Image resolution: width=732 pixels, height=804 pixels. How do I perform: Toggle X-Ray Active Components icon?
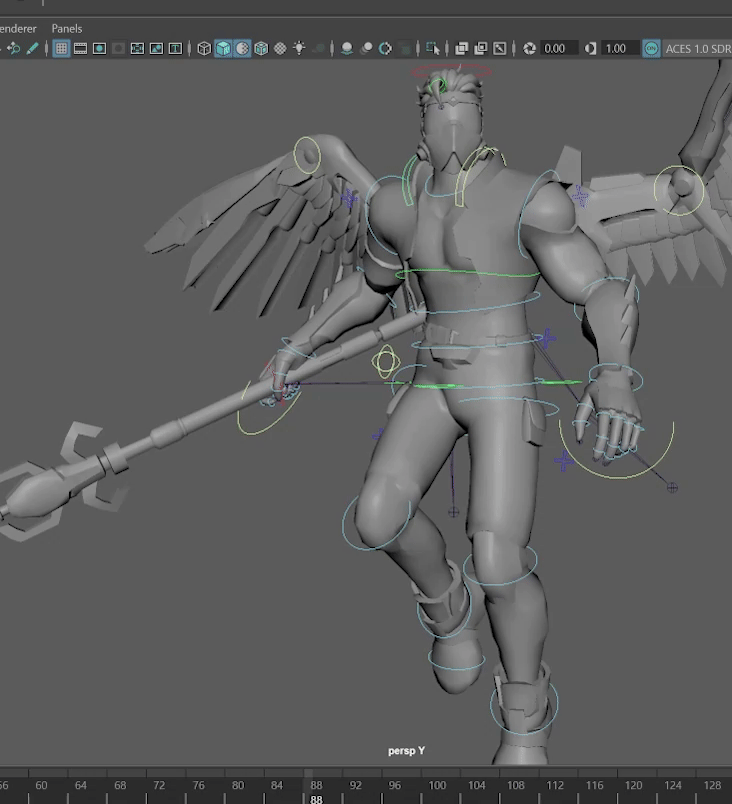coord(480,49)
